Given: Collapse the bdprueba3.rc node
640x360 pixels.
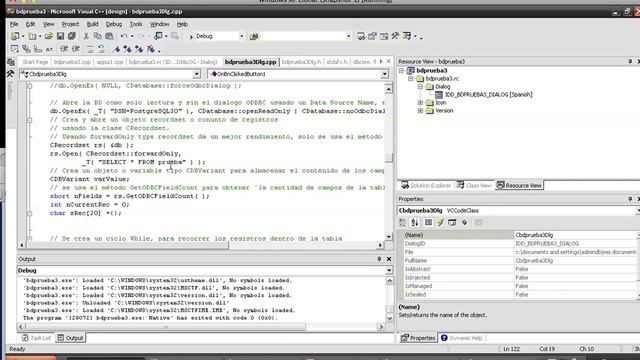Looking at the screenshot, I should pyautogui.click(x=411, y=79).
